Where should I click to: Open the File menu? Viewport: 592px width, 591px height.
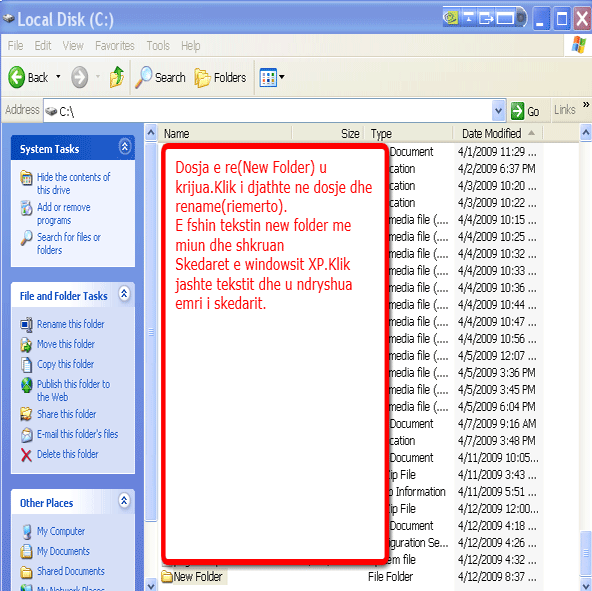point(15,46)
